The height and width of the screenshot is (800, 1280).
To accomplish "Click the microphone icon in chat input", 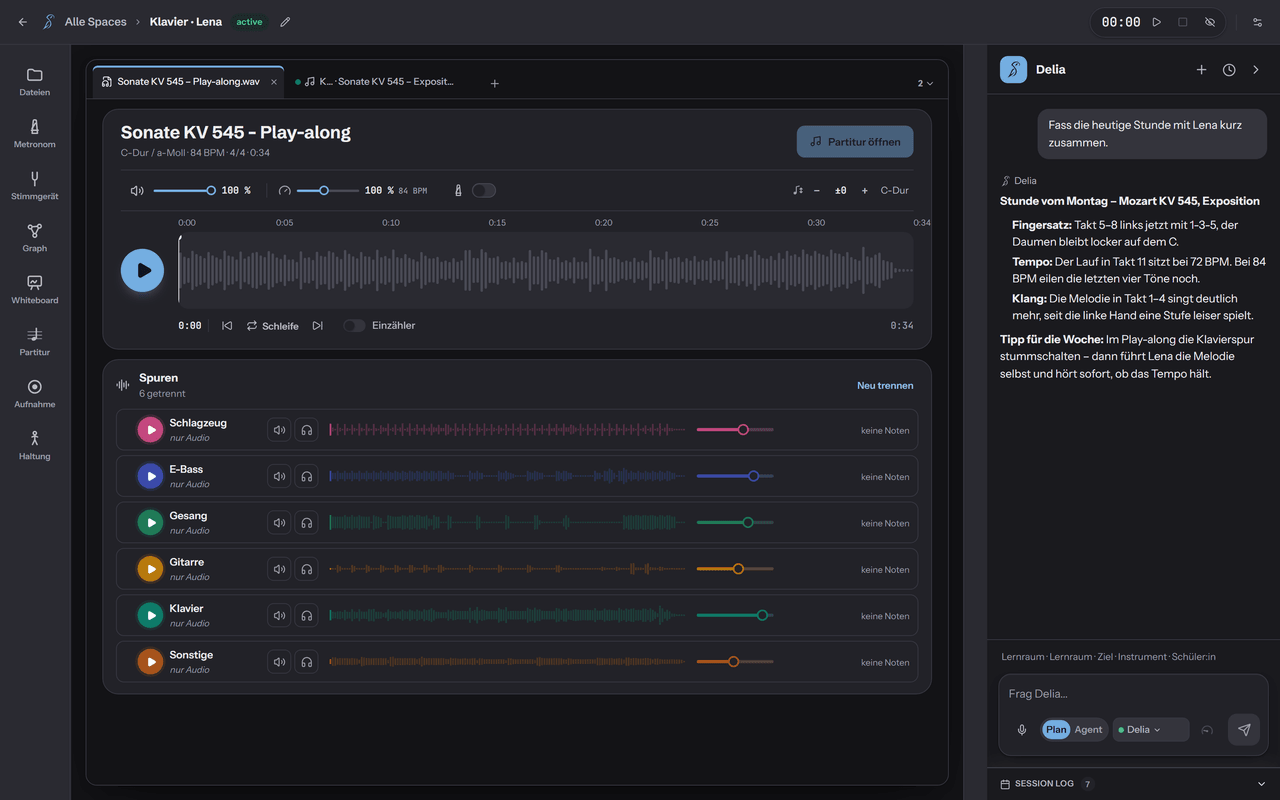I will 1022,730.
